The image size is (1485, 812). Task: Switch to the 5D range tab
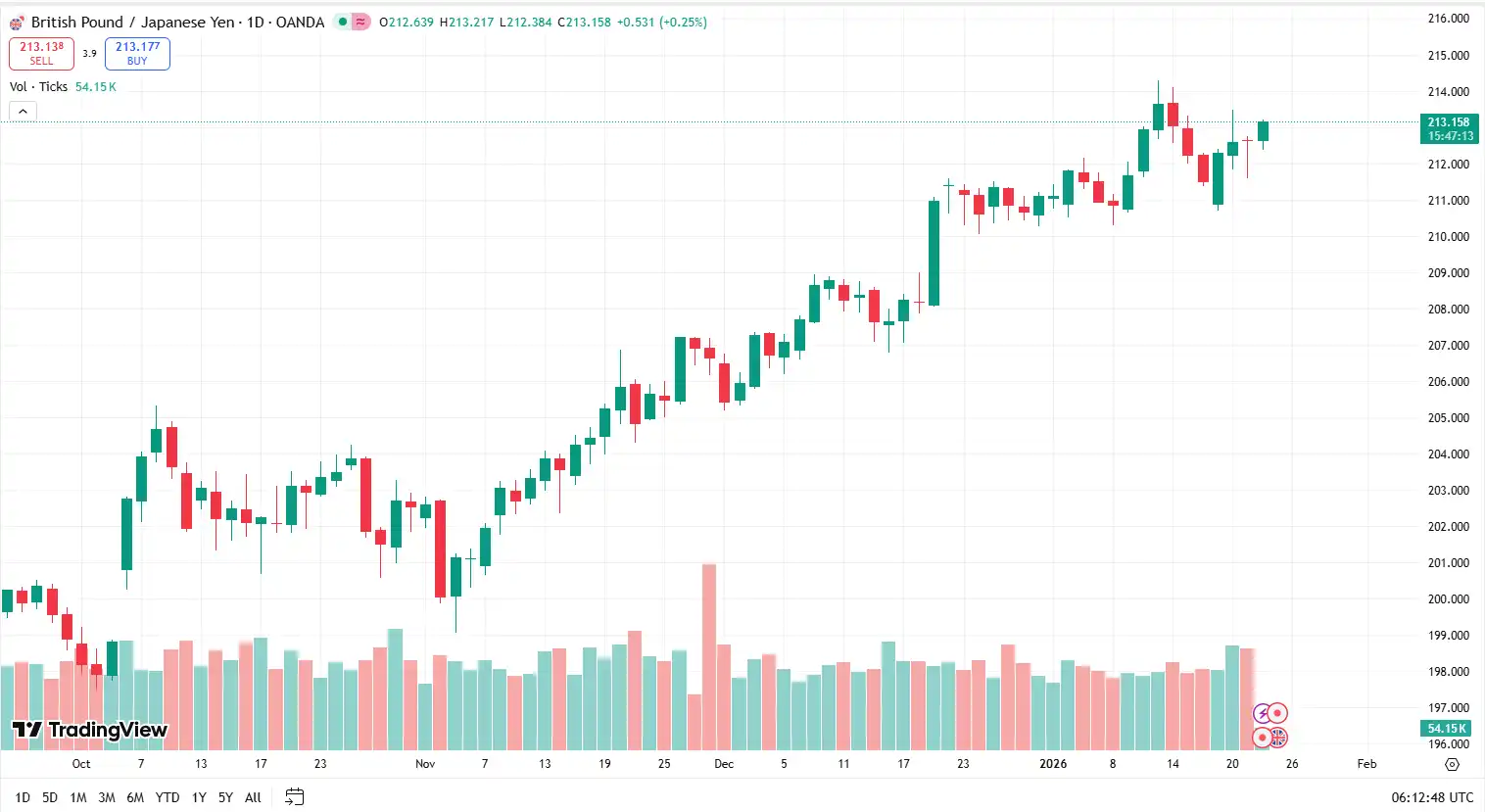(49, 797)
